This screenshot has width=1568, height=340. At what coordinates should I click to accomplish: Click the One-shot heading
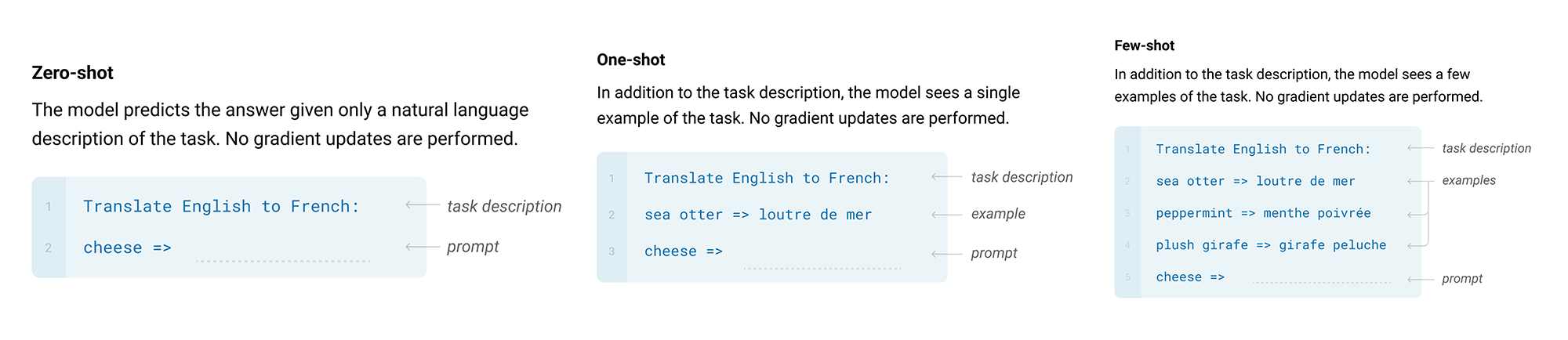[x=630, y=60]
